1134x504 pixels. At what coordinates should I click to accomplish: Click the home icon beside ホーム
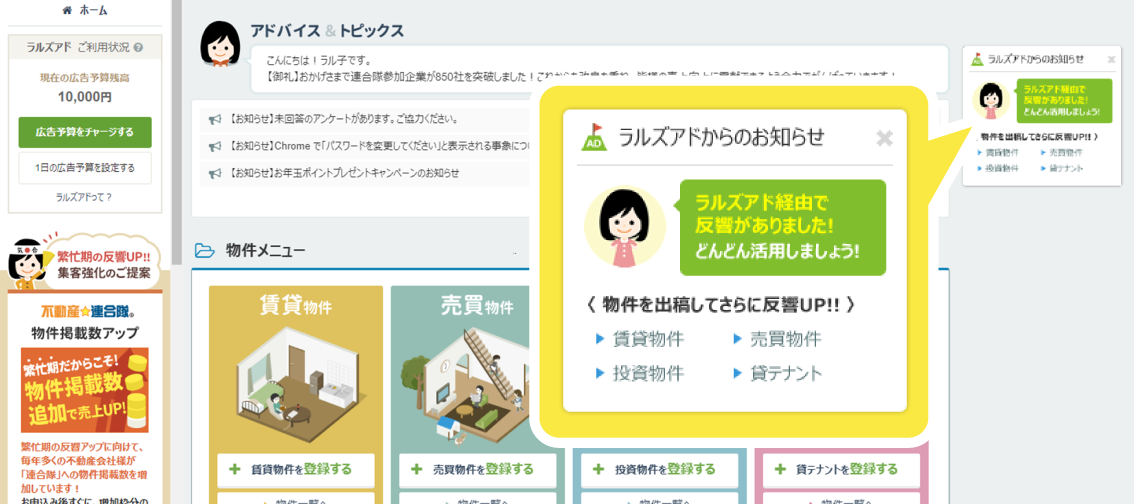point(67,11)
